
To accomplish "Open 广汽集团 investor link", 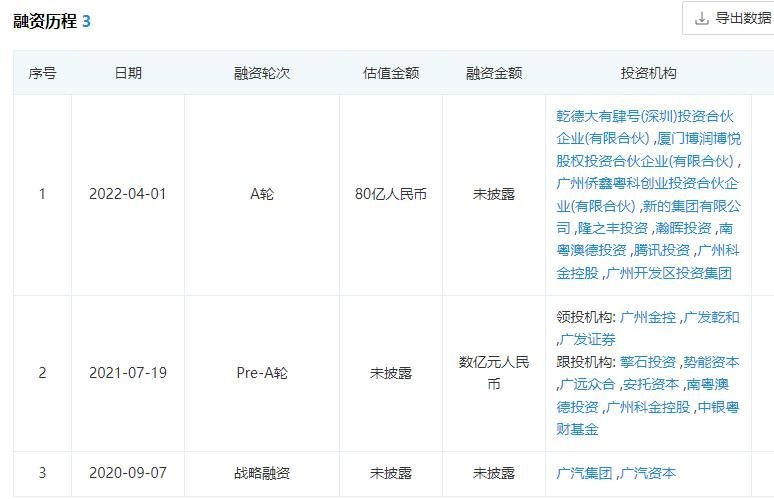I will [584, 473].
